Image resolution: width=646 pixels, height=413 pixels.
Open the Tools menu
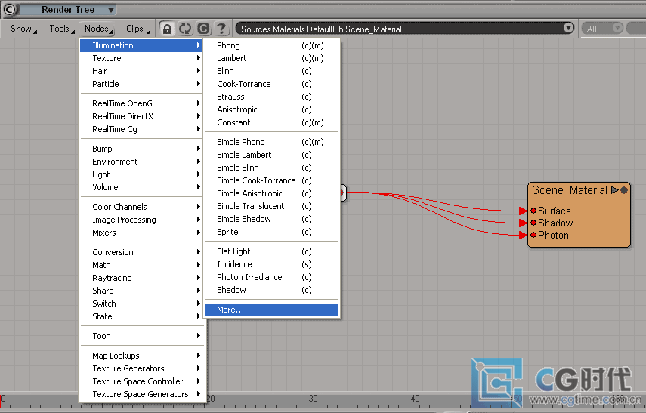coord(62,29)
